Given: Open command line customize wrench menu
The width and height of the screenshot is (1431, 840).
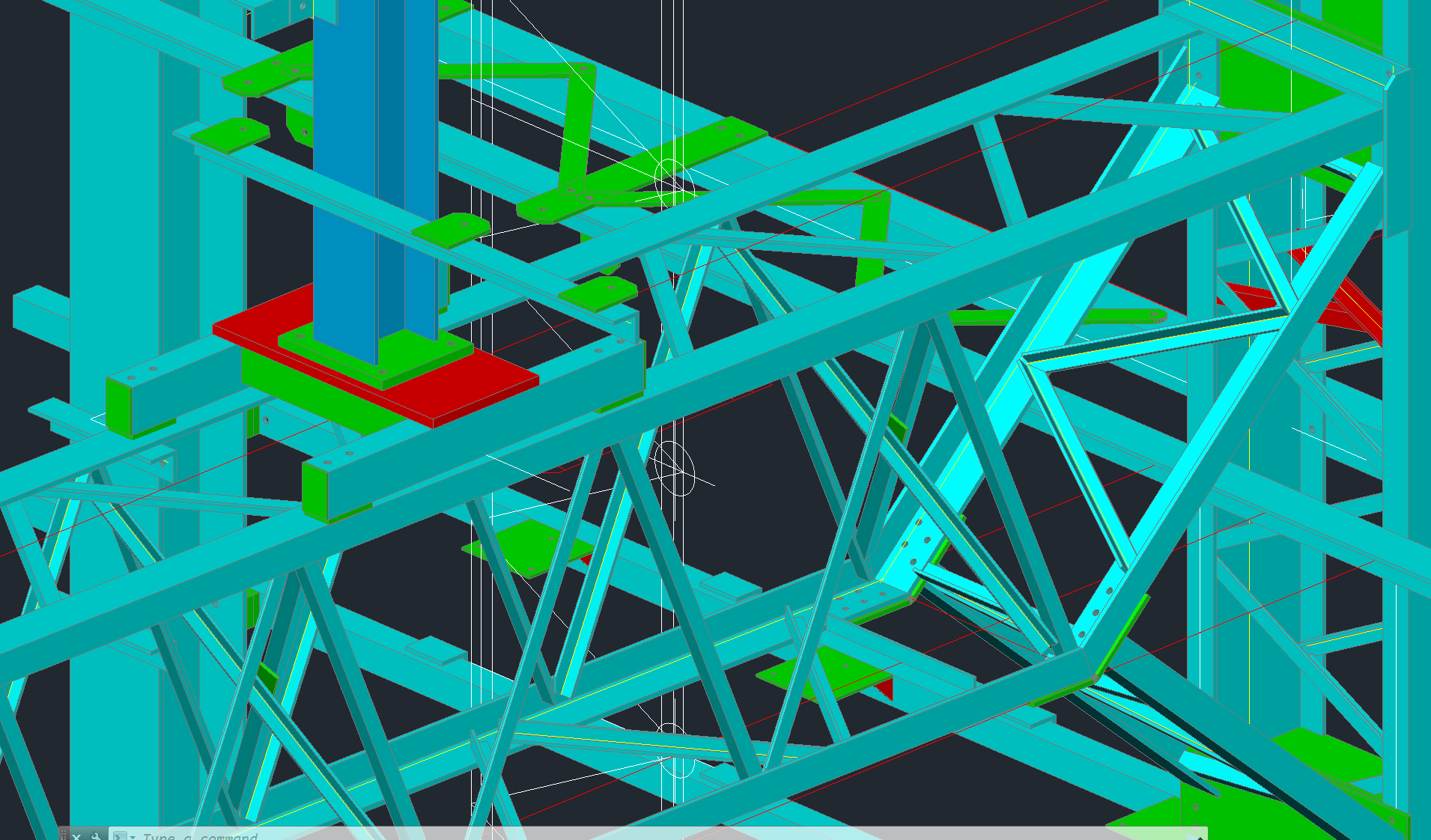Looking at the screenshot, I should [x=96, y=836].
